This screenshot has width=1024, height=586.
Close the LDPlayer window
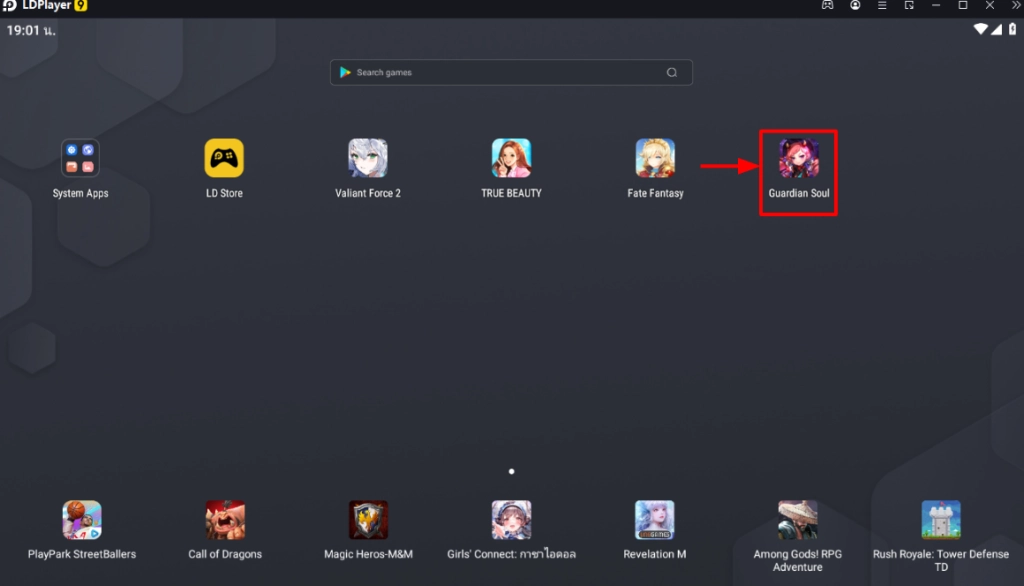[x=990, y=5]
